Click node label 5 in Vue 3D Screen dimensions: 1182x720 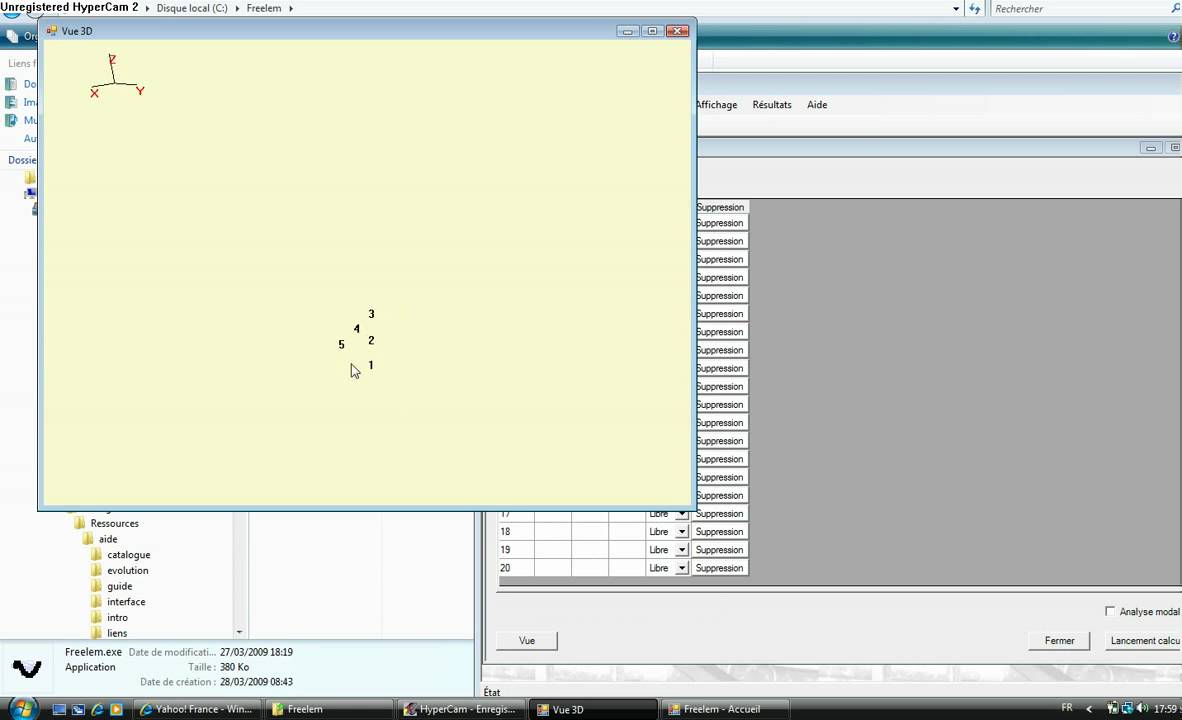coord(341,345)
